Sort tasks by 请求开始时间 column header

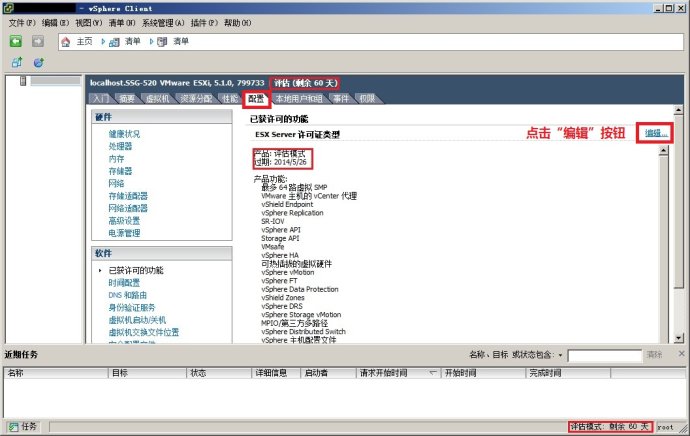pyautogui.click(x=398, y=373)
